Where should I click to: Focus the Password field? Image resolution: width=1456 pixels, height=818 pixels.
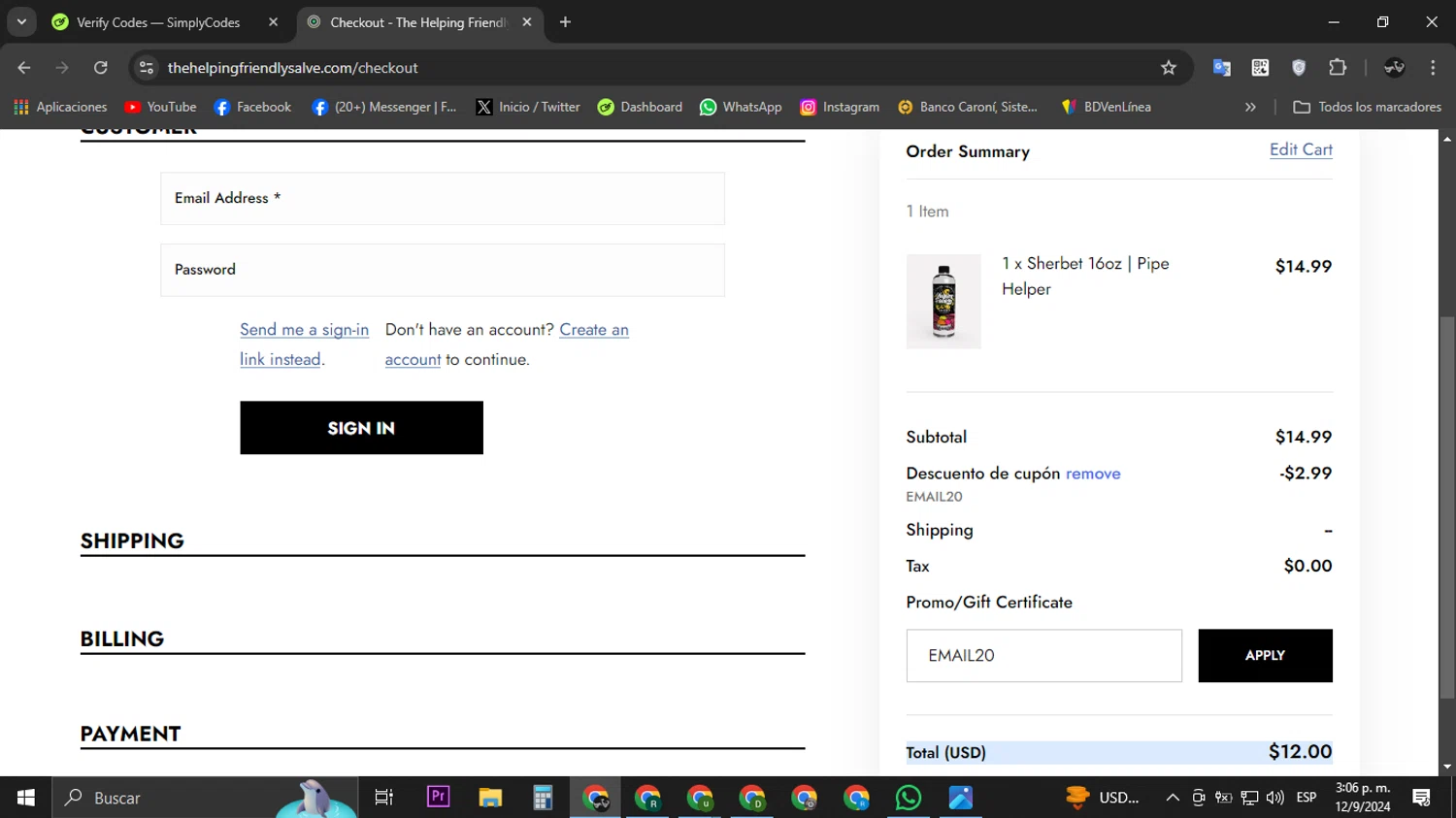pyautogui.click(x=443, y=270)
